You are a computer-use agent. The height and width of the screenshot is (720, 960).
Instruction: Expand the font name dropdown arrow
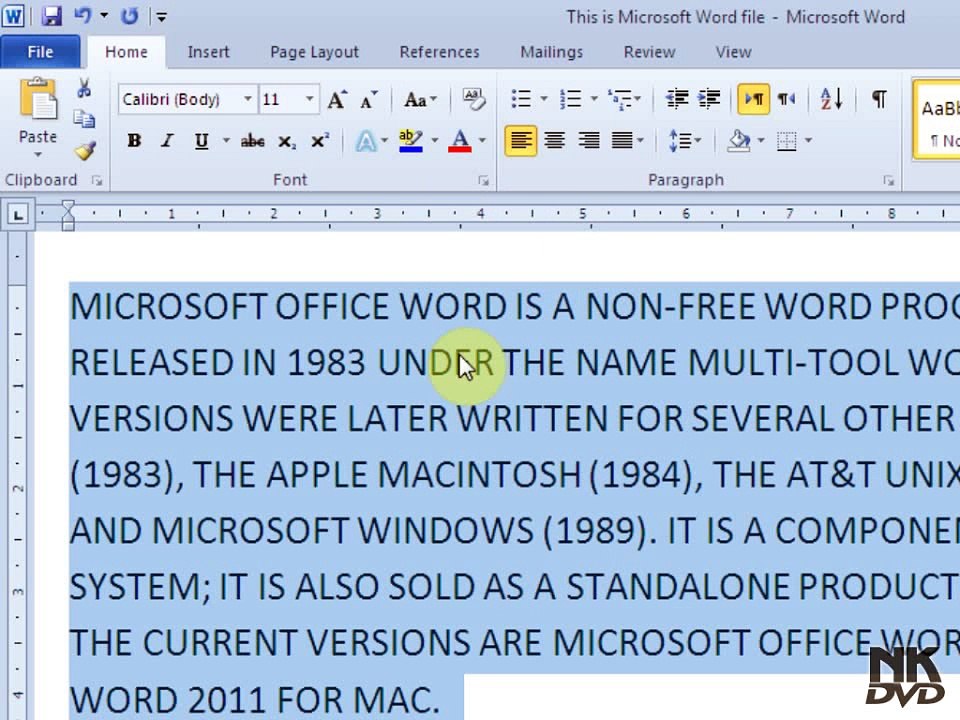click(247, 99)
